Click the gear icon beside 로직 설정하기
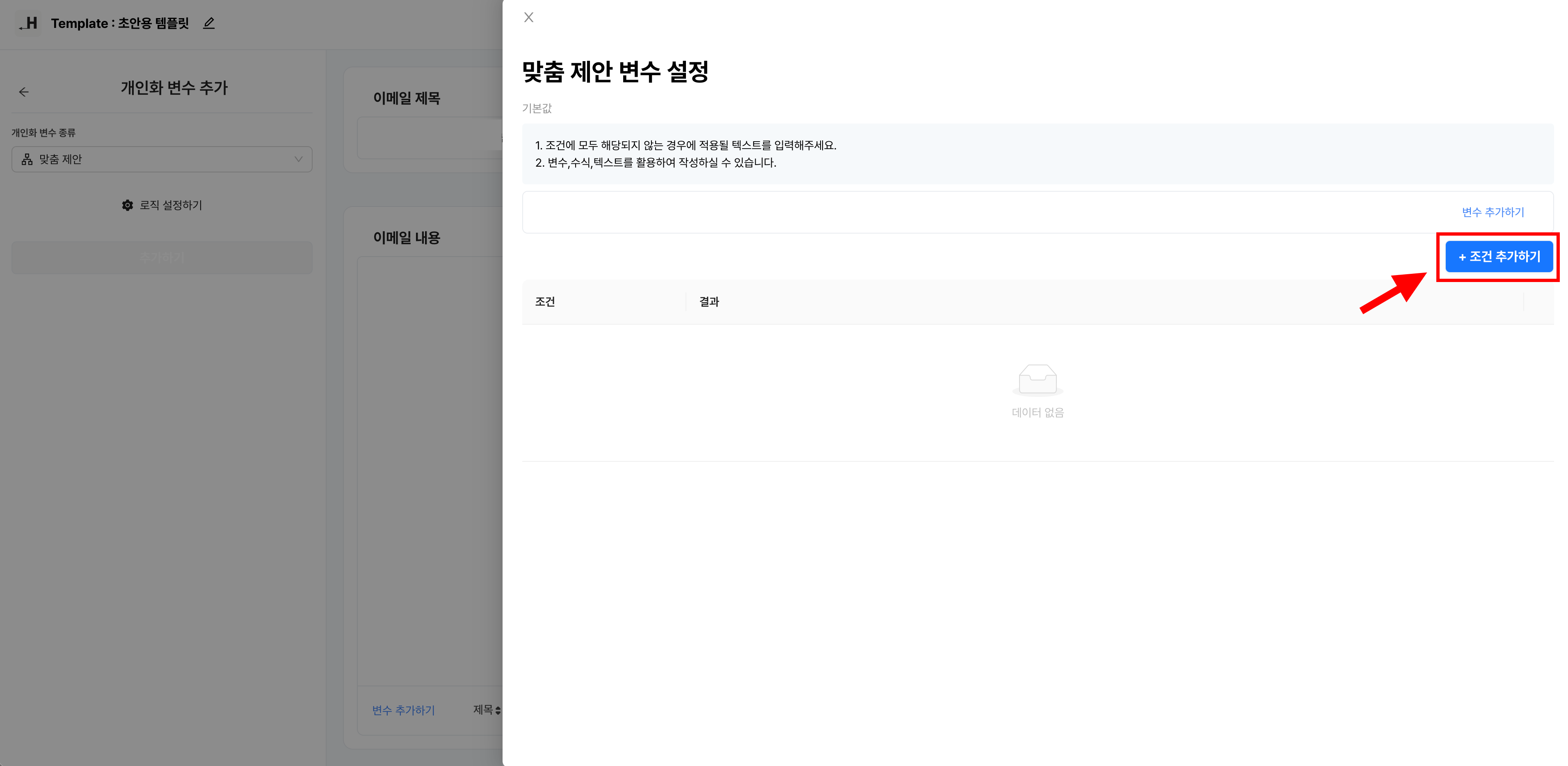 127,205
